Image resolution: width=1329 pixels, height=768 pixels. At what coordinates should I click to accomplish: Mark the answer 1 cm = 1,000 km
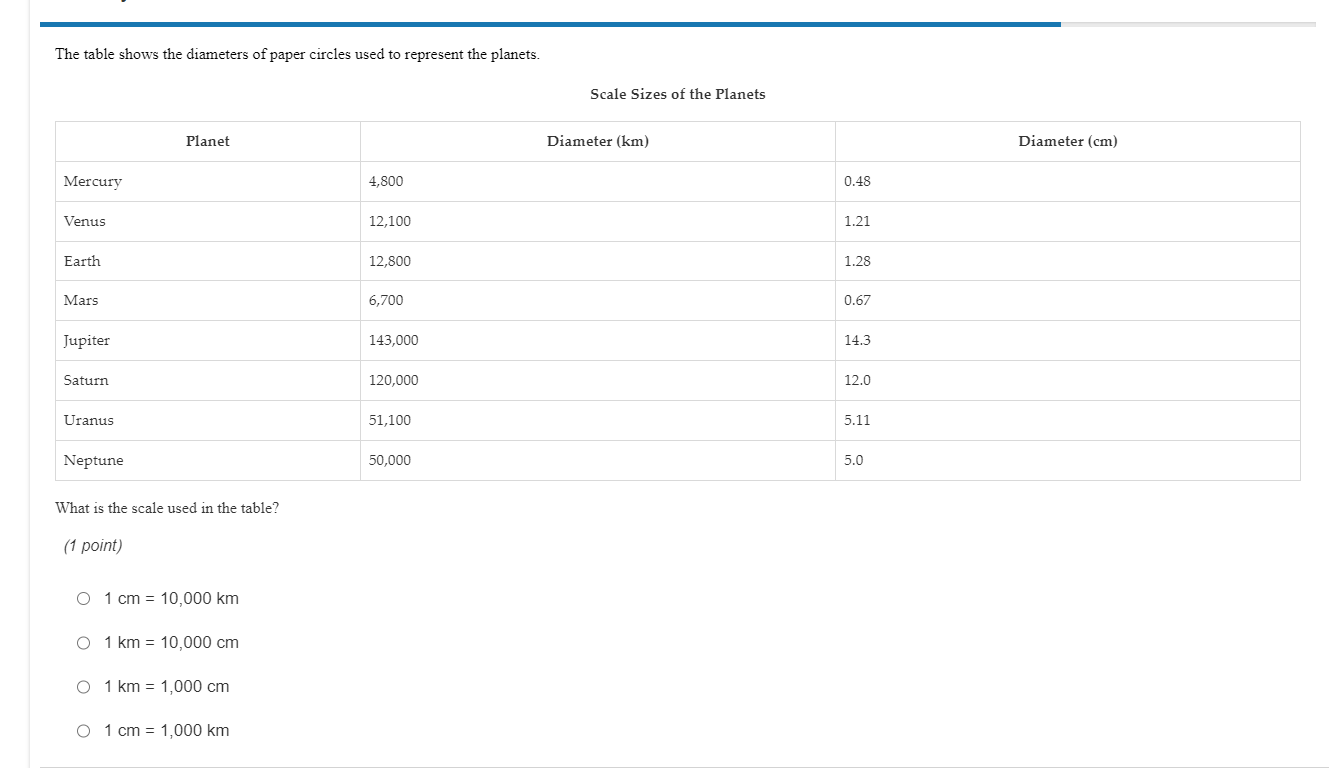pos(84,731)
